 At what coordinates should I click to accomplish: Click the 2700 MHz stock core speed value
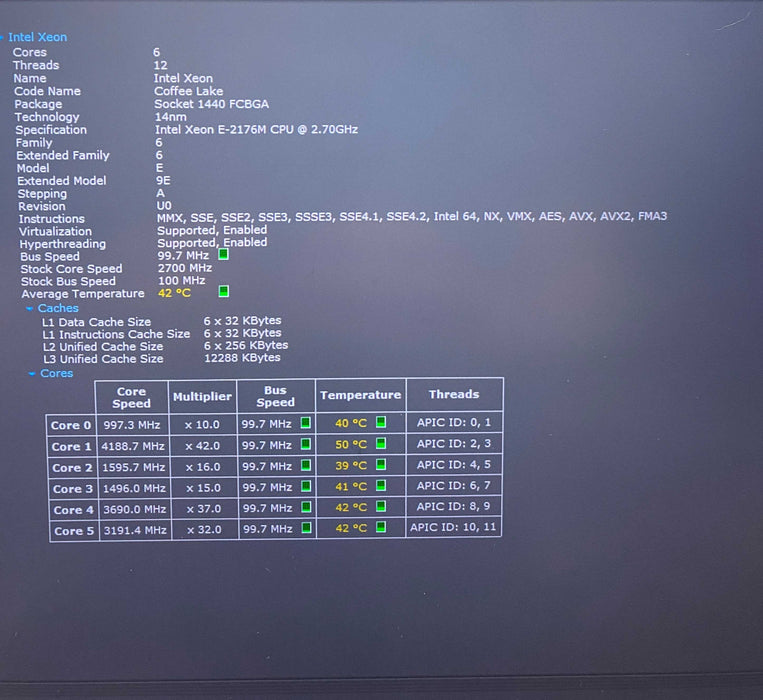(185, 268)
